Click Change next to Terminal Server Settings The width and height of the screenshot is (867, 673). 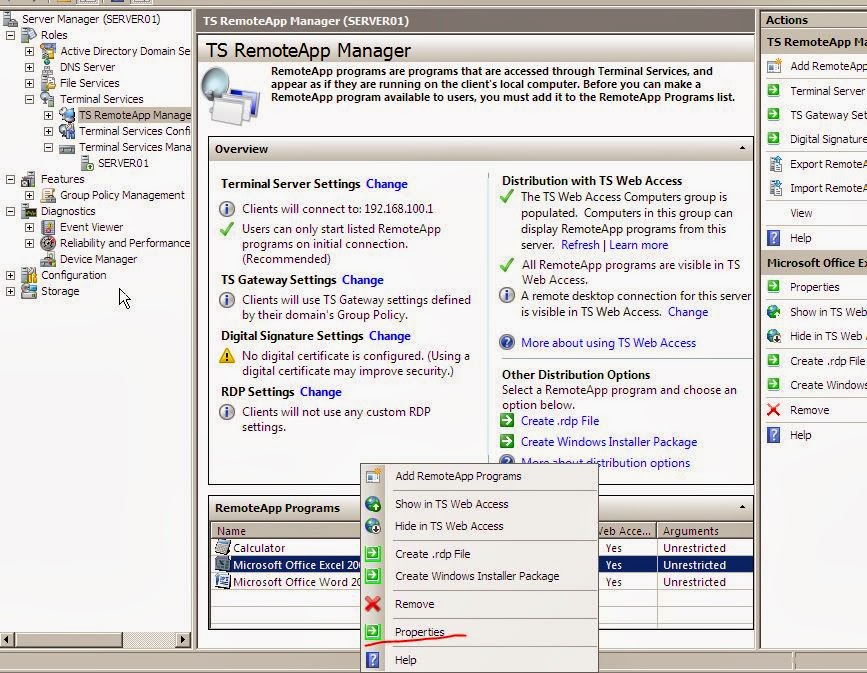[x=387, y=184]
